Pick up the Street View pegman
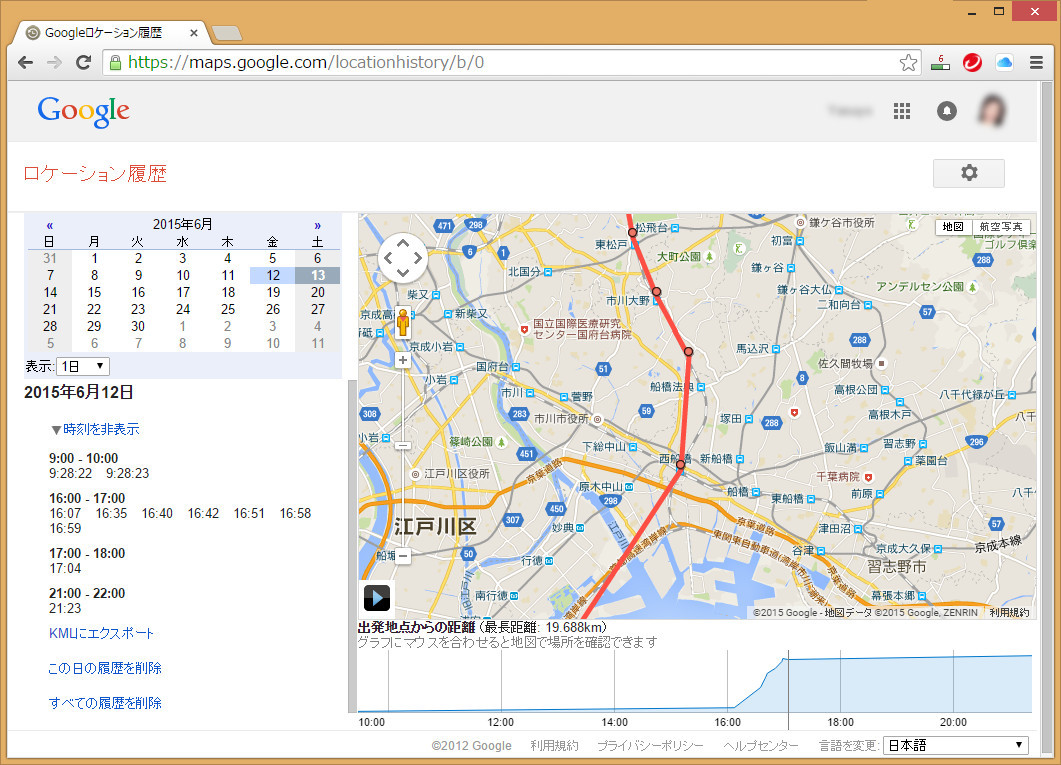The image size is (1061, 765). 403,323
